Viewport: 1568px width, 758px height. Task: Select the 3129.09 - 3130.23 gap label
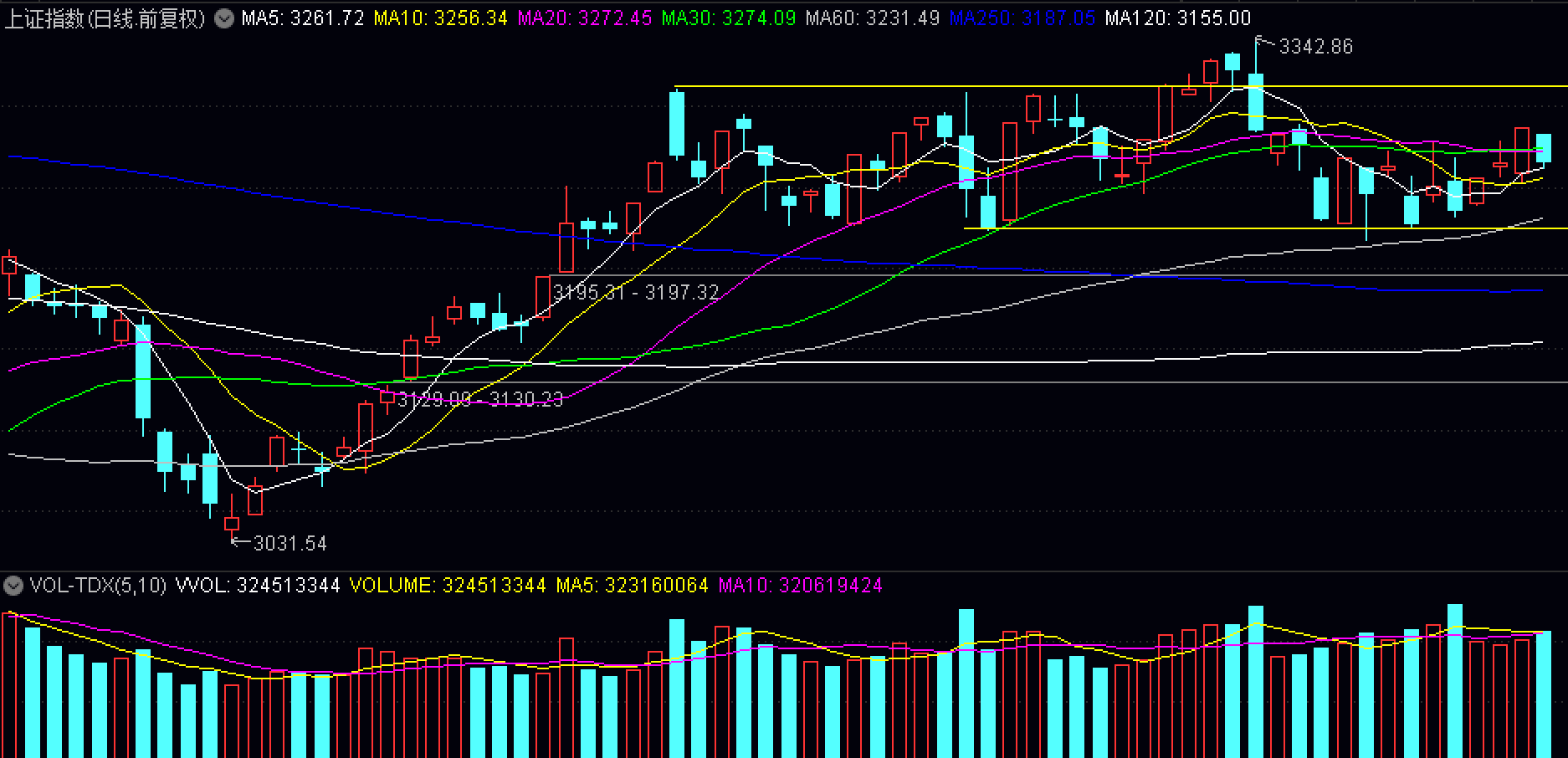tap(480, 399)
